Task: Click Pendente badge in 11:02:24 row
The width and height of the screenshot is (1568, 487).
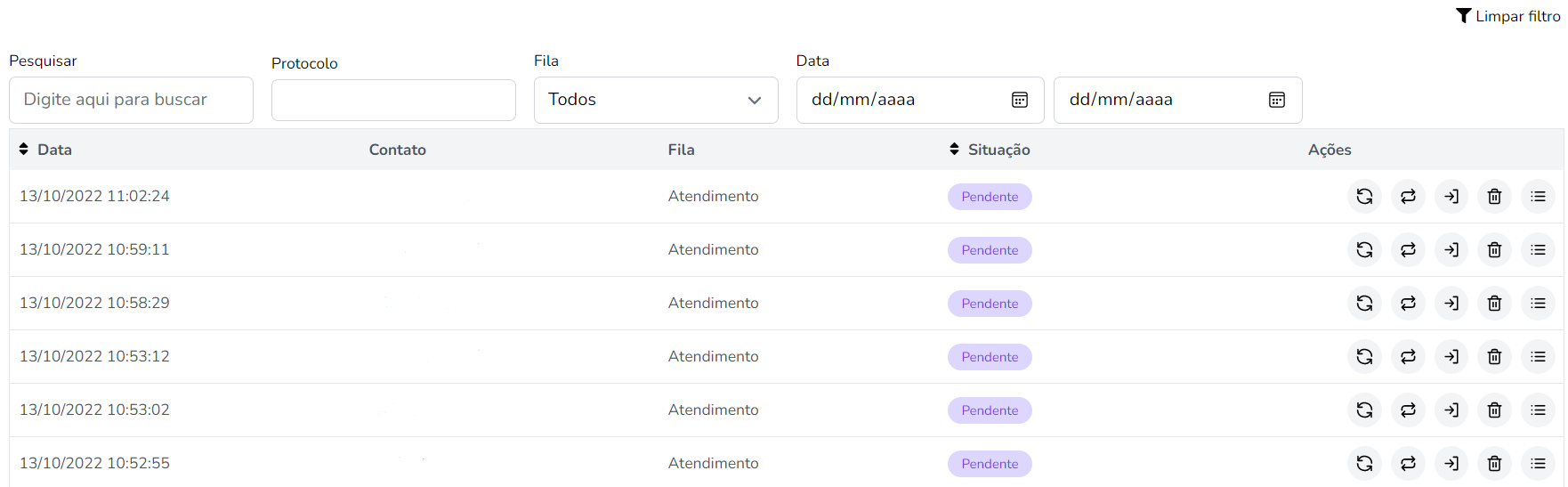Action: (990, 197)
